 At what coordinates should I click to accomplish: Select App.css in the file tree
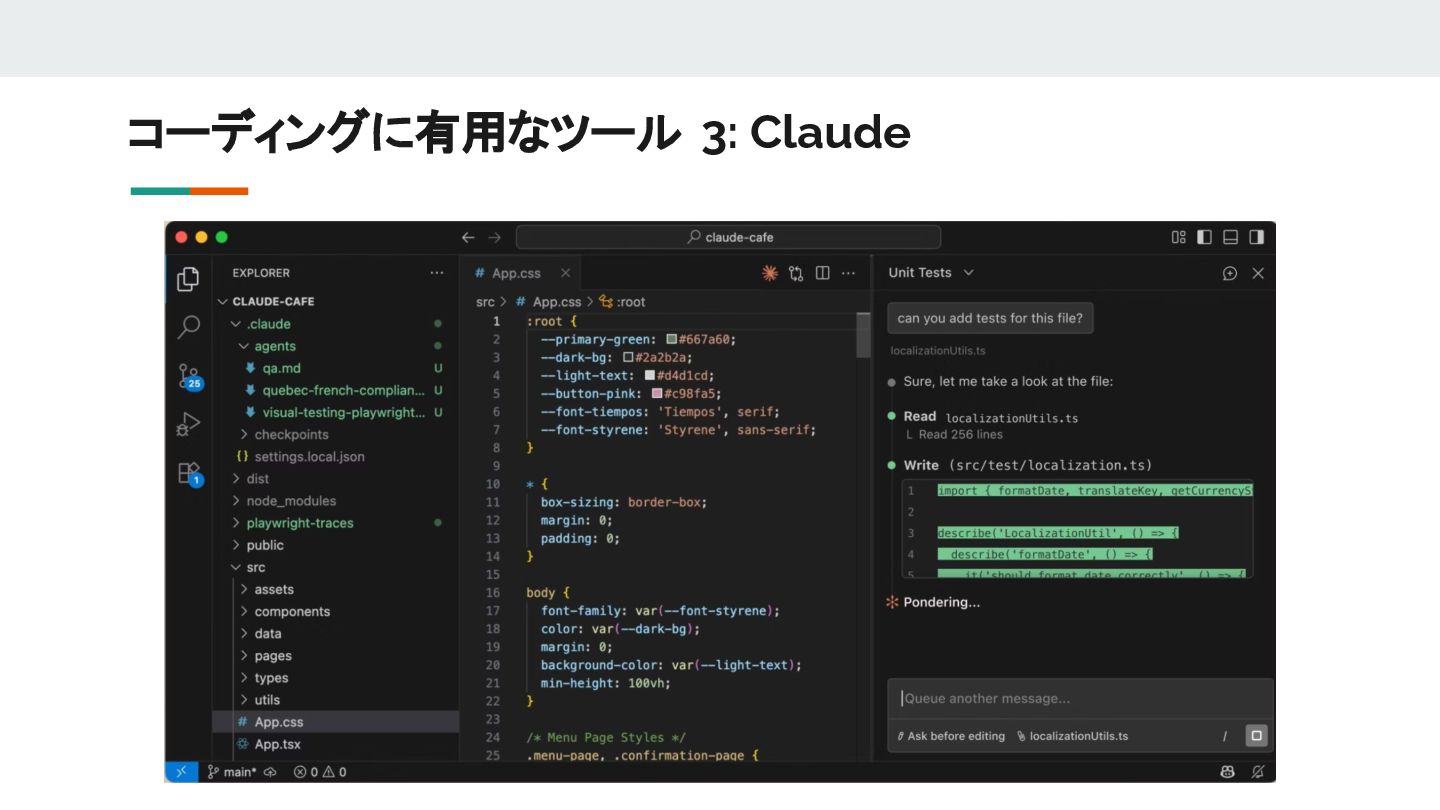click(x=336, y=722)
